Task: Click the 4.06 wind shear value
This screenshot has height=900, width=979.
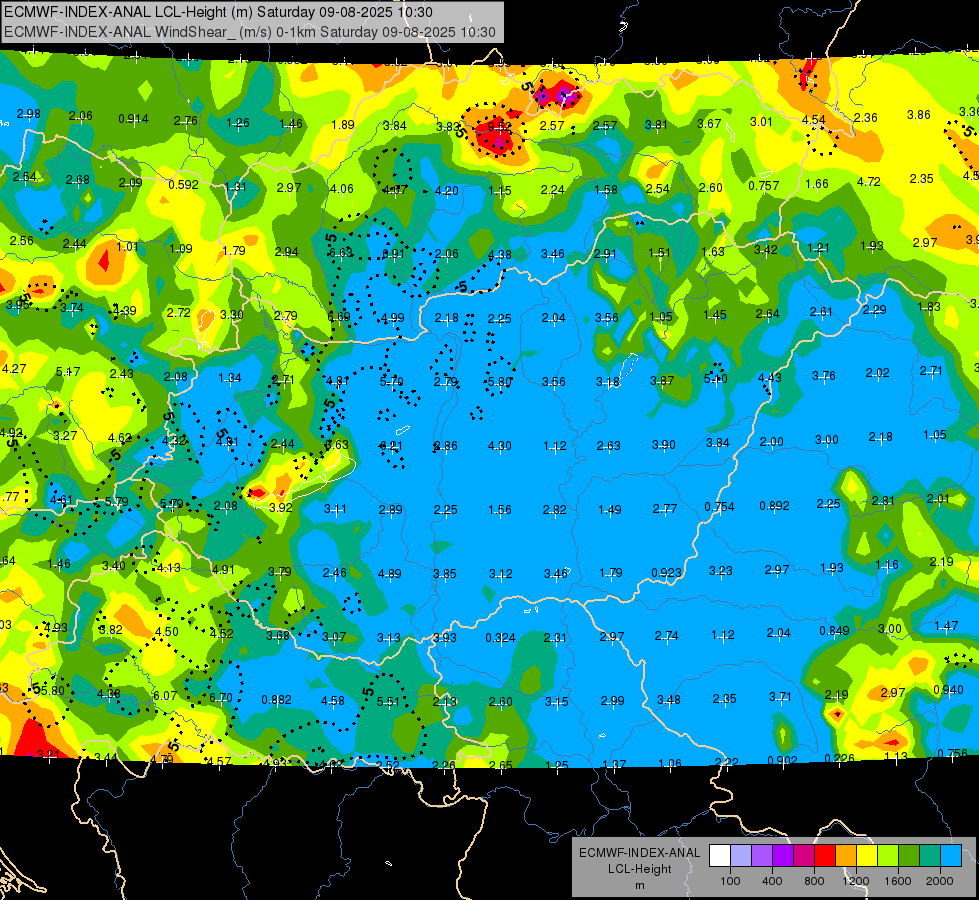Action: [342, 189]
